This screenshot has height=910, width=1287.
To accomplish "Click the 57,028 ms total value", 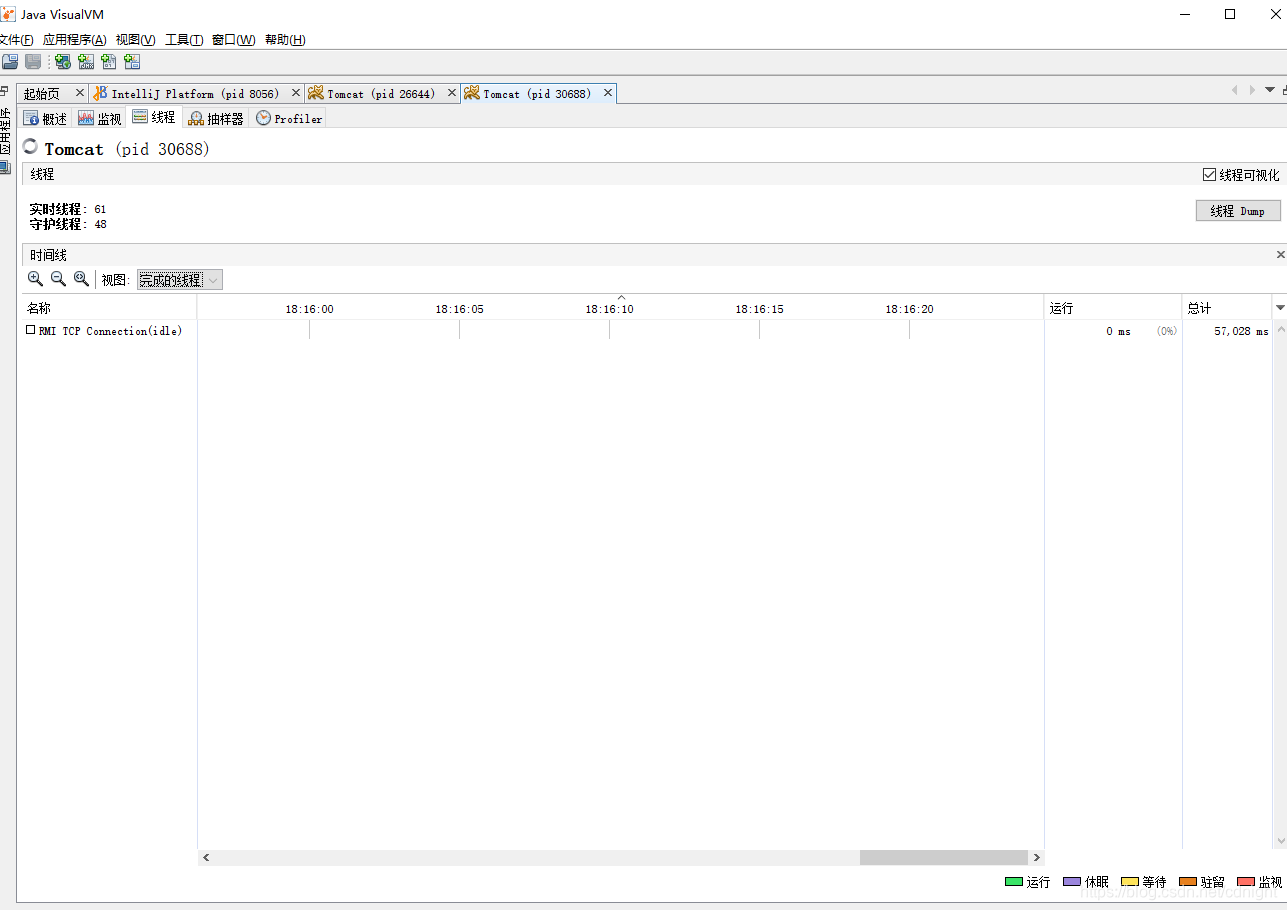I will coord(1241,331).
